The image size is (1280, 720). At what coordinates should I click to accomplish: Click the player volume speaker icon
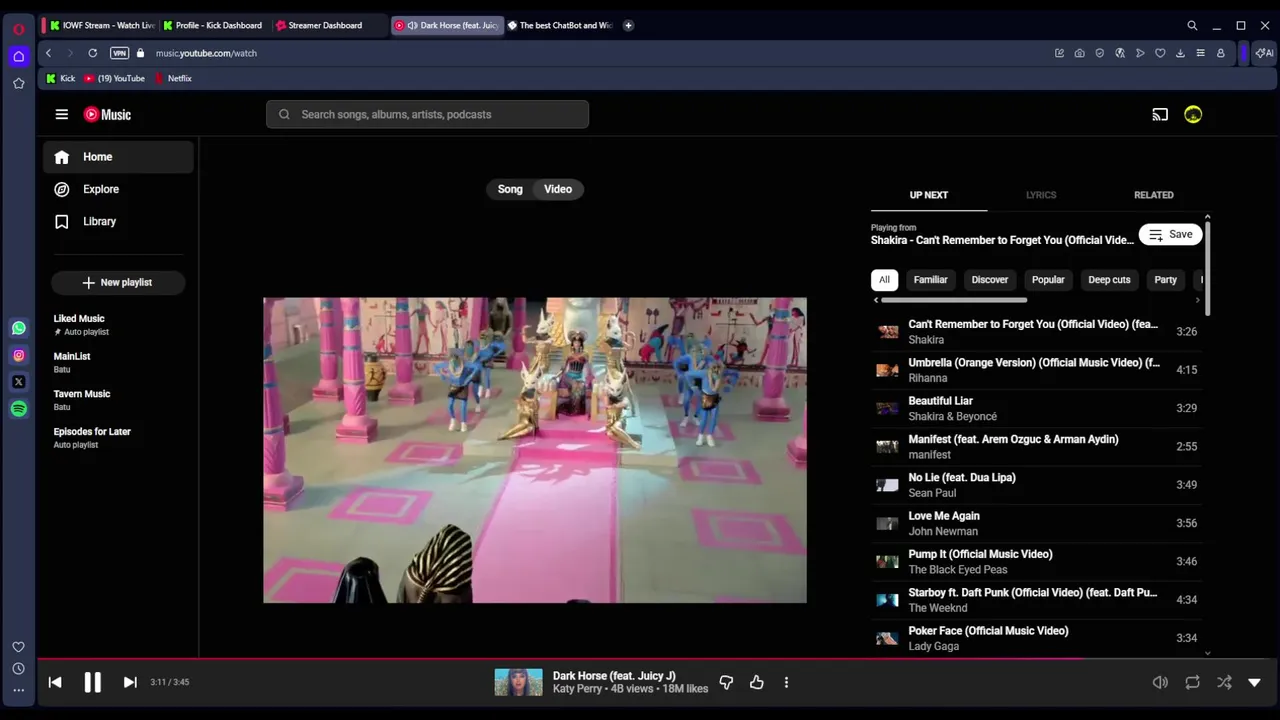(1160, 682)
